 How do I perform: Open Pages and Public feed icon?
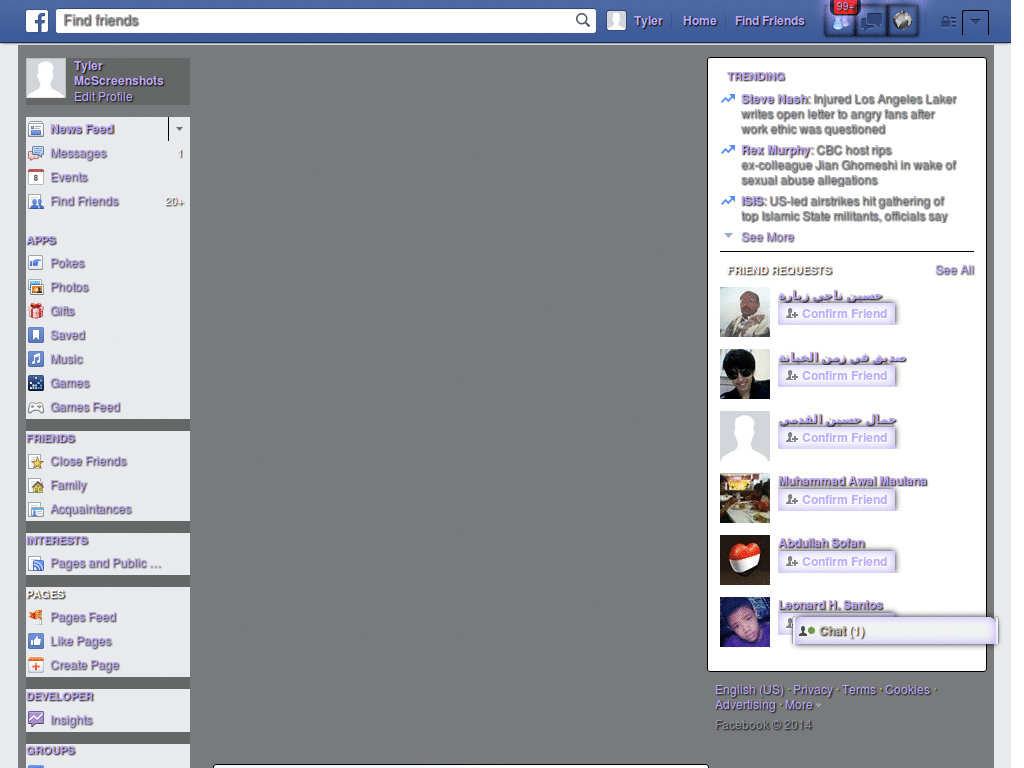tap(37, 564)
